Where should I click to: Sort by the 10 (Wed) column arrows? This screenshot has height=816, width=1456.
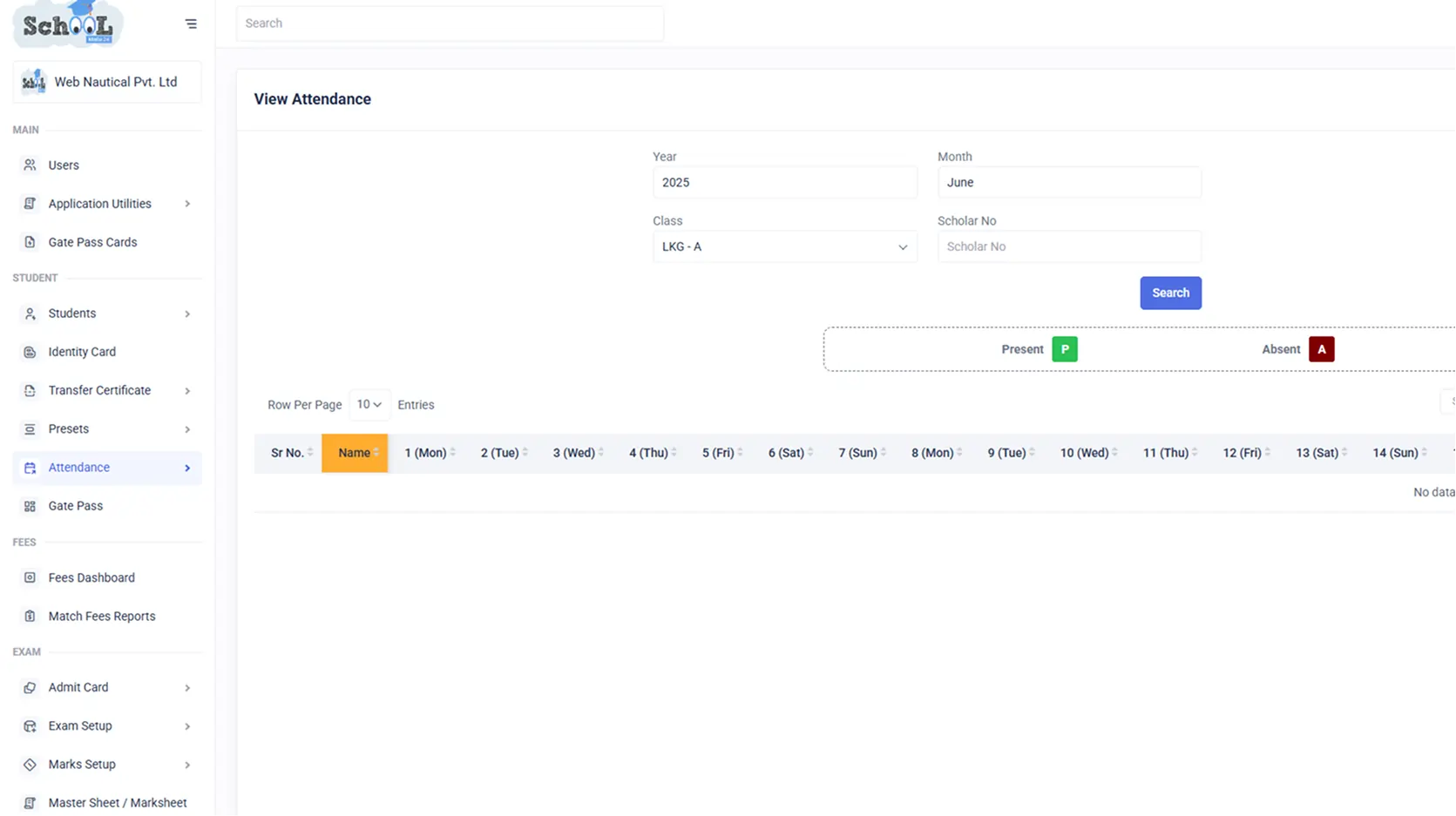tap(1115, 453)
